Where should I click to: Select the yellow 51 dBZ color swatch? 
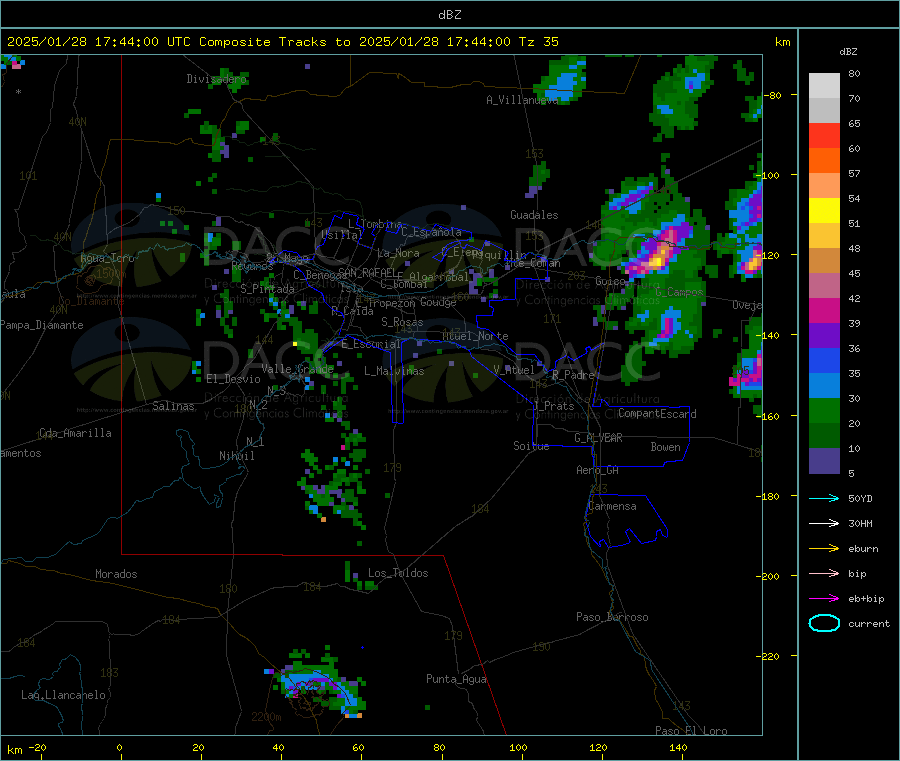tap(824, 211)
